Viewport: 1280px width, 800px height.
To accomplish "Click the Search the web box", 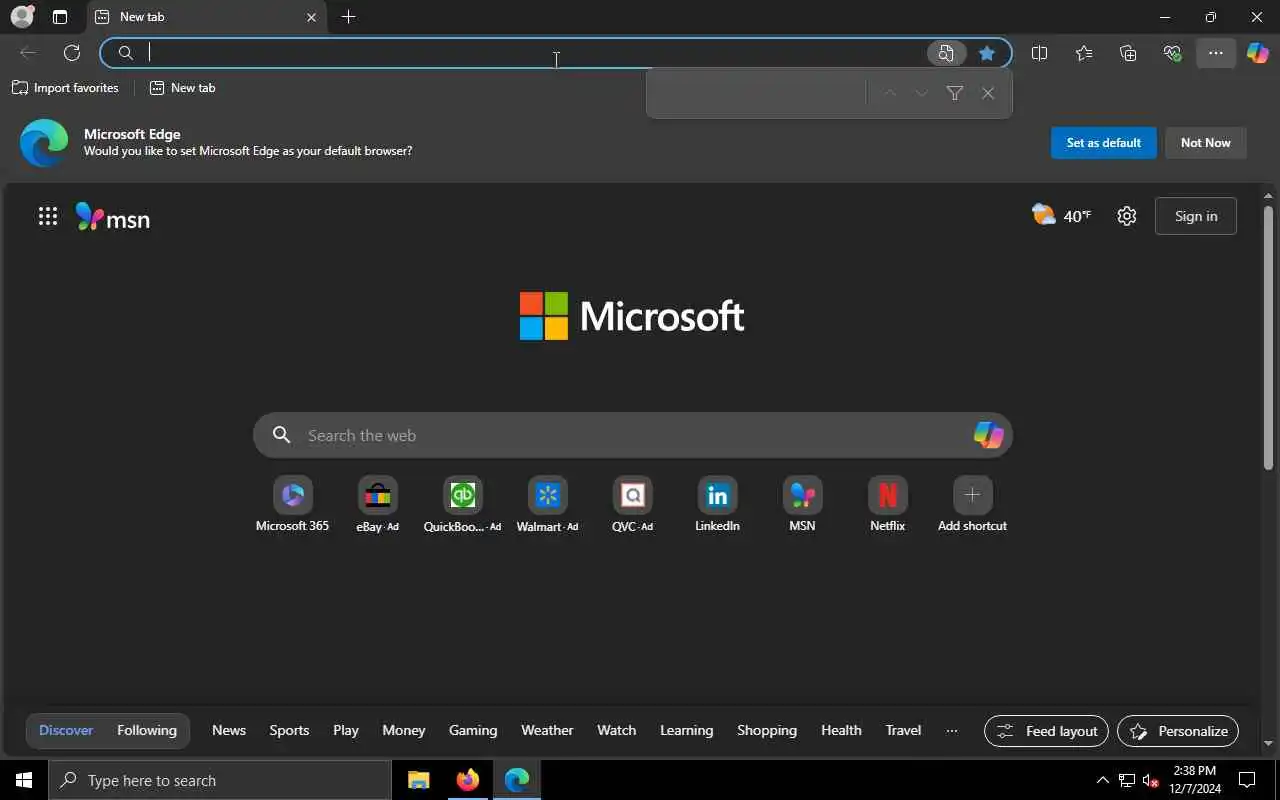I will [x=633, y=435].
